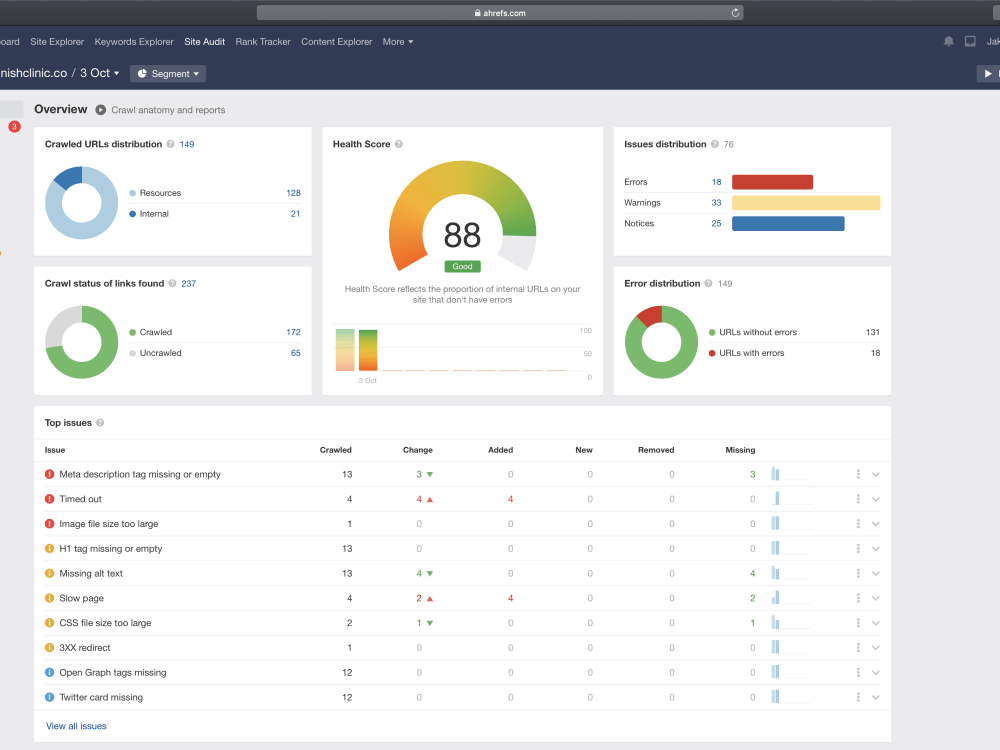The image size is (1000, 750).
Task: Open three-dot menu for Twitter card missing row
Action: coord(858,697)
